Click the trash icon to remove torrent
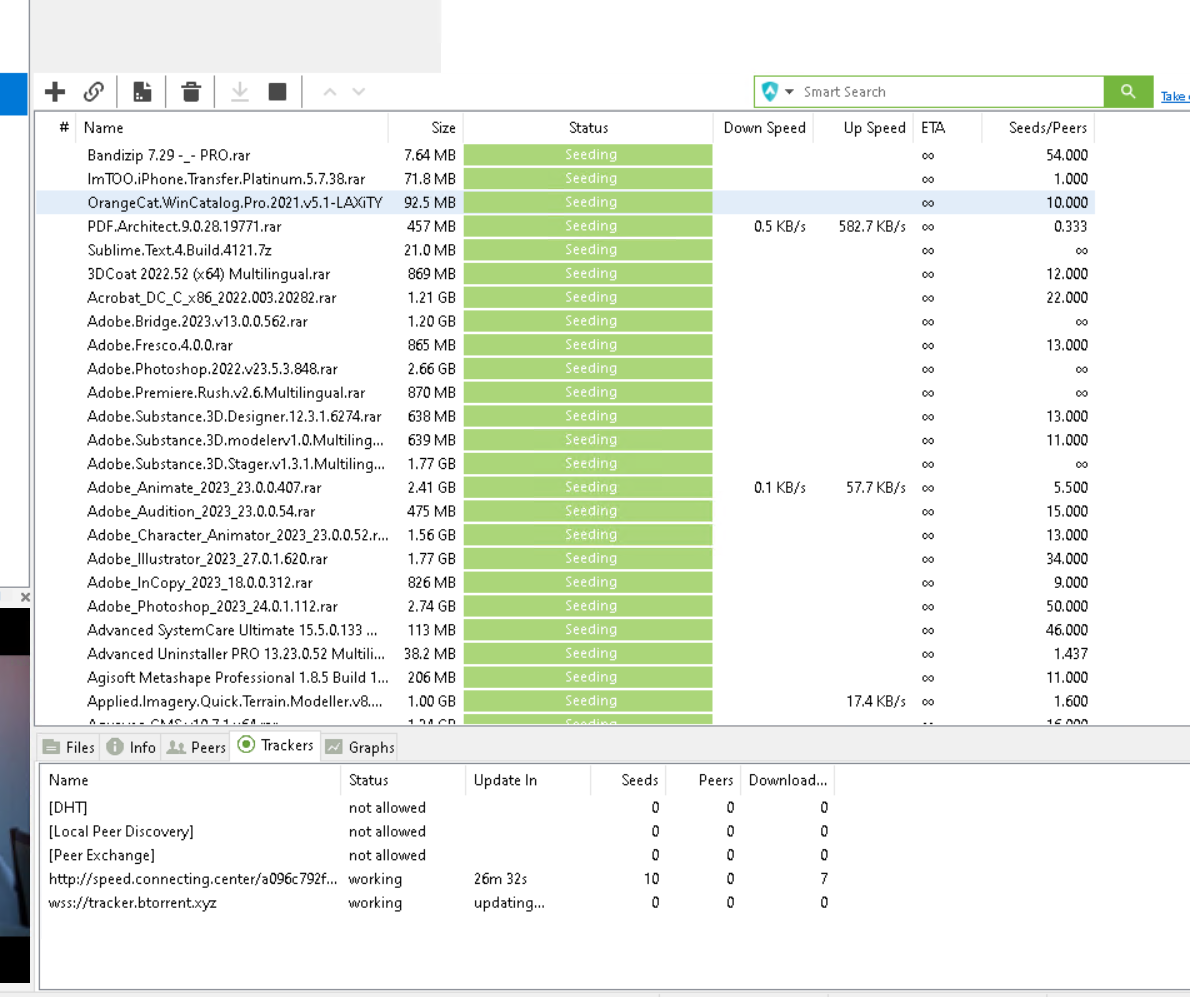The width and height of the screenshot is (1190, 997). (x=191, y=92)
